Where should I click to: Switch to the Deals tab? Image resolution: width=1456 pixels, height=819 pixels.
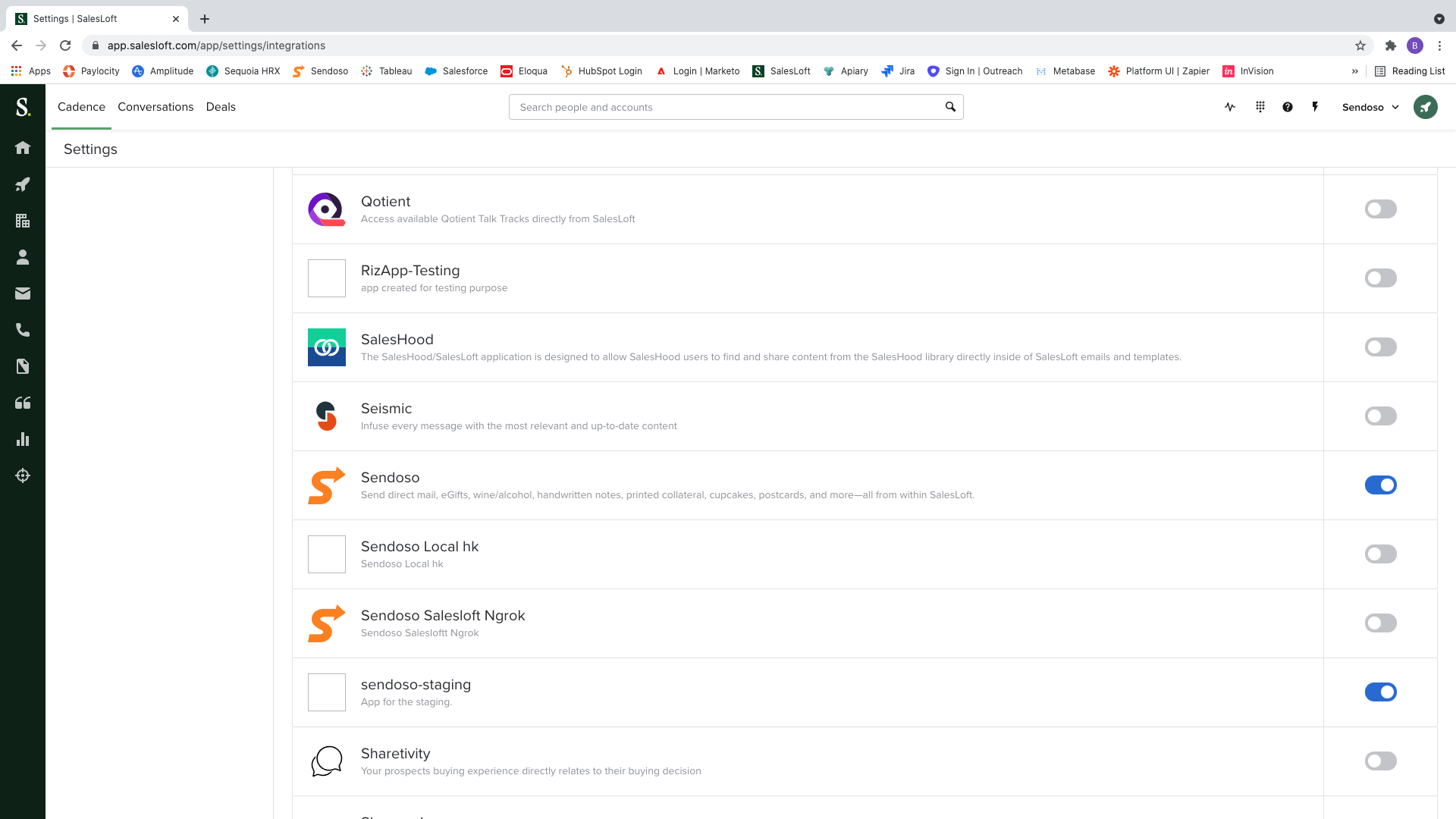point(221,107)
